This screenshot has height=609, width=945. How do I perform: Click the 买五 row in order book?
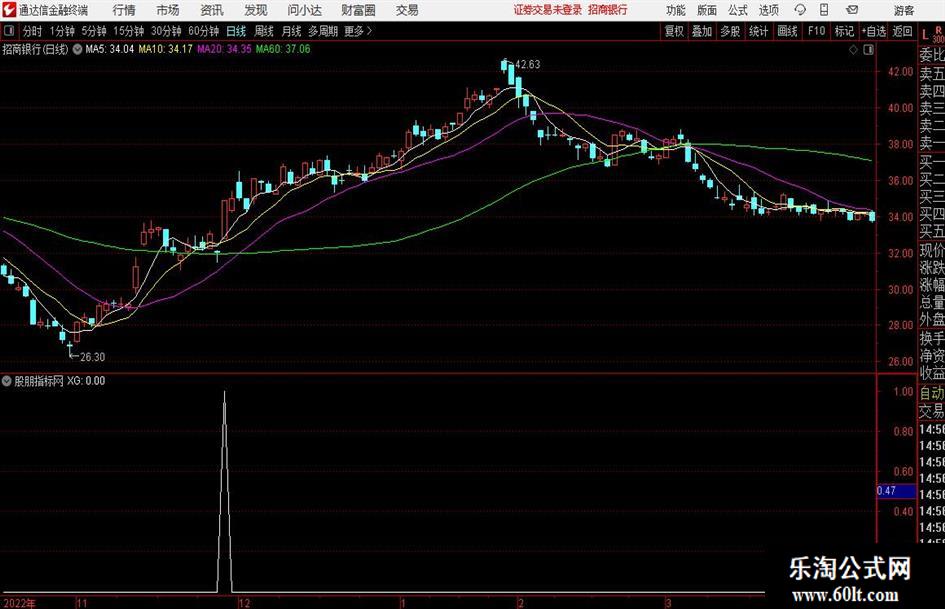[932, 231]
